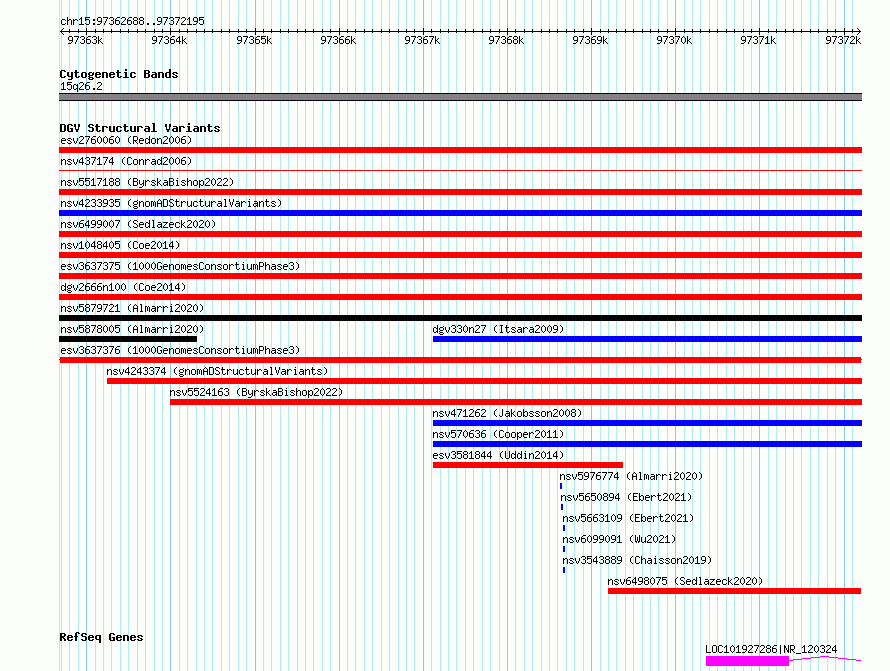
Task: Click the 97372k ruler position
Action: pos(843,40)
